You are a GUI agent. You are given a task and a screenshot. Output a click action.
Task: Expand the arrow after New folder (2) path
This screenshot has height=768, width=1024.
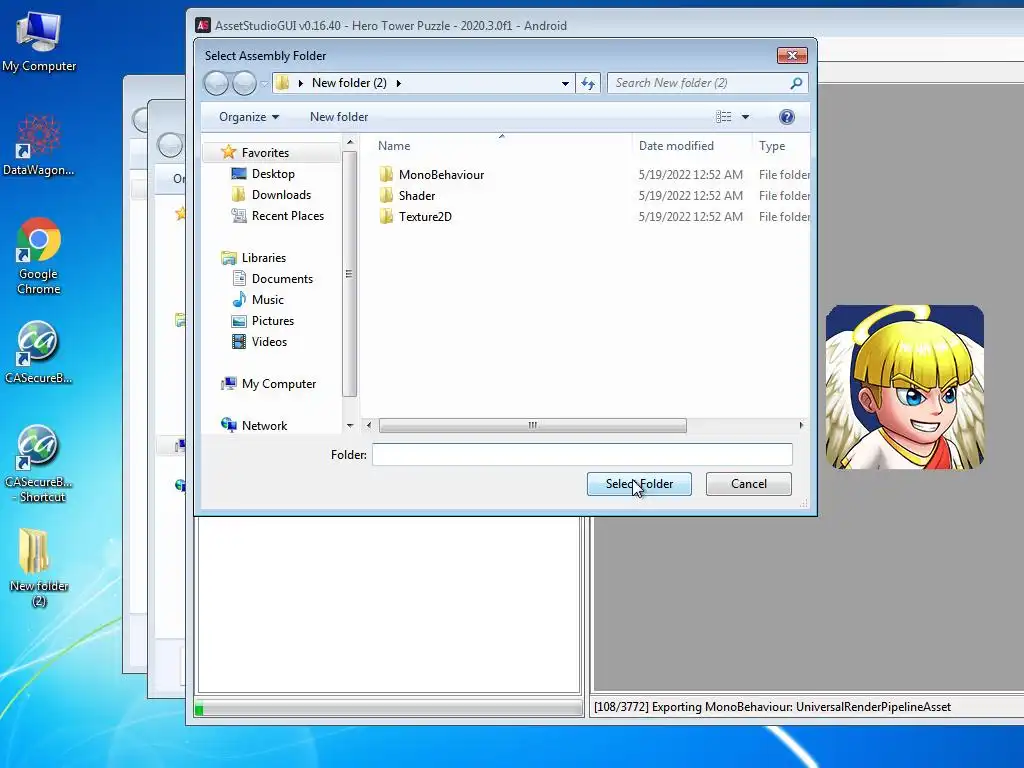[398, 84]
